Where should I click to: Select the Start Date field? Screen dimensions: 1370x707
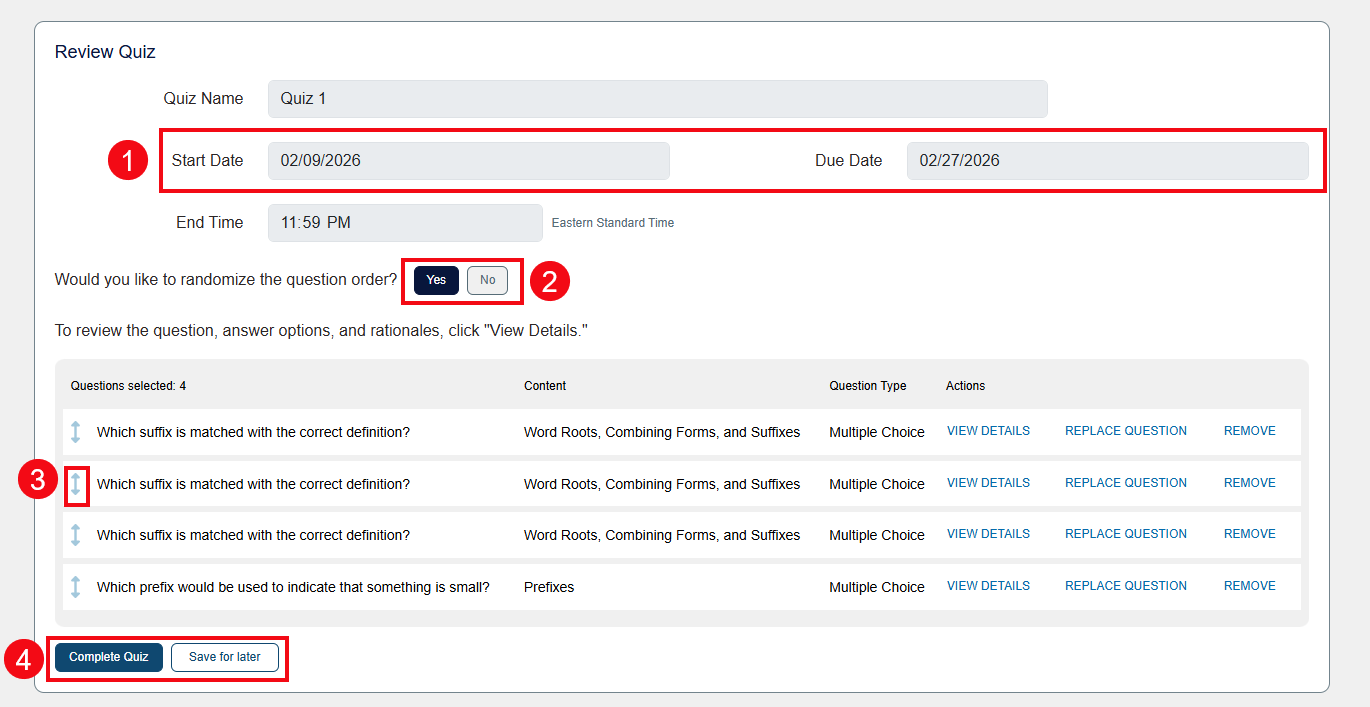point(468,160)
